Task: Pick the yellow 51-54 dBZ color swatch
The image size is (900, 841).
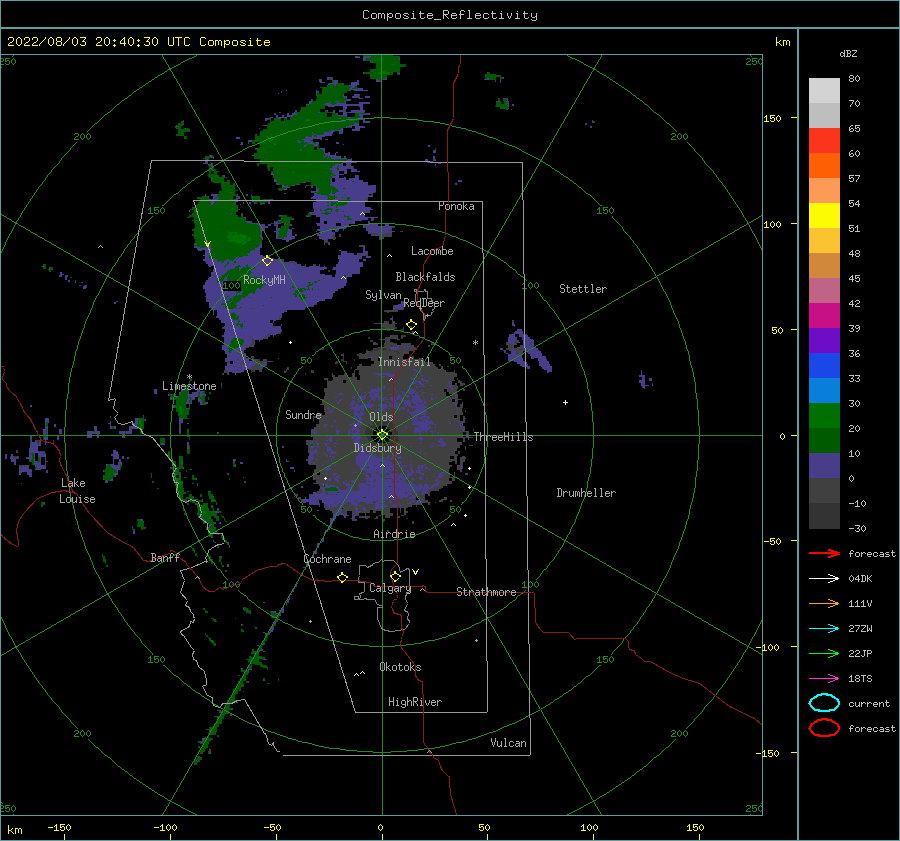Action: coord(824,216)
